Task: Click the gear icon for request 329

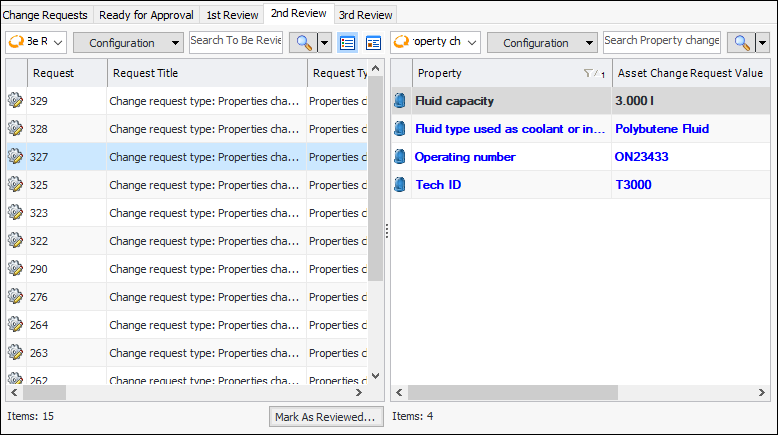Action: [x=15, y=101]
